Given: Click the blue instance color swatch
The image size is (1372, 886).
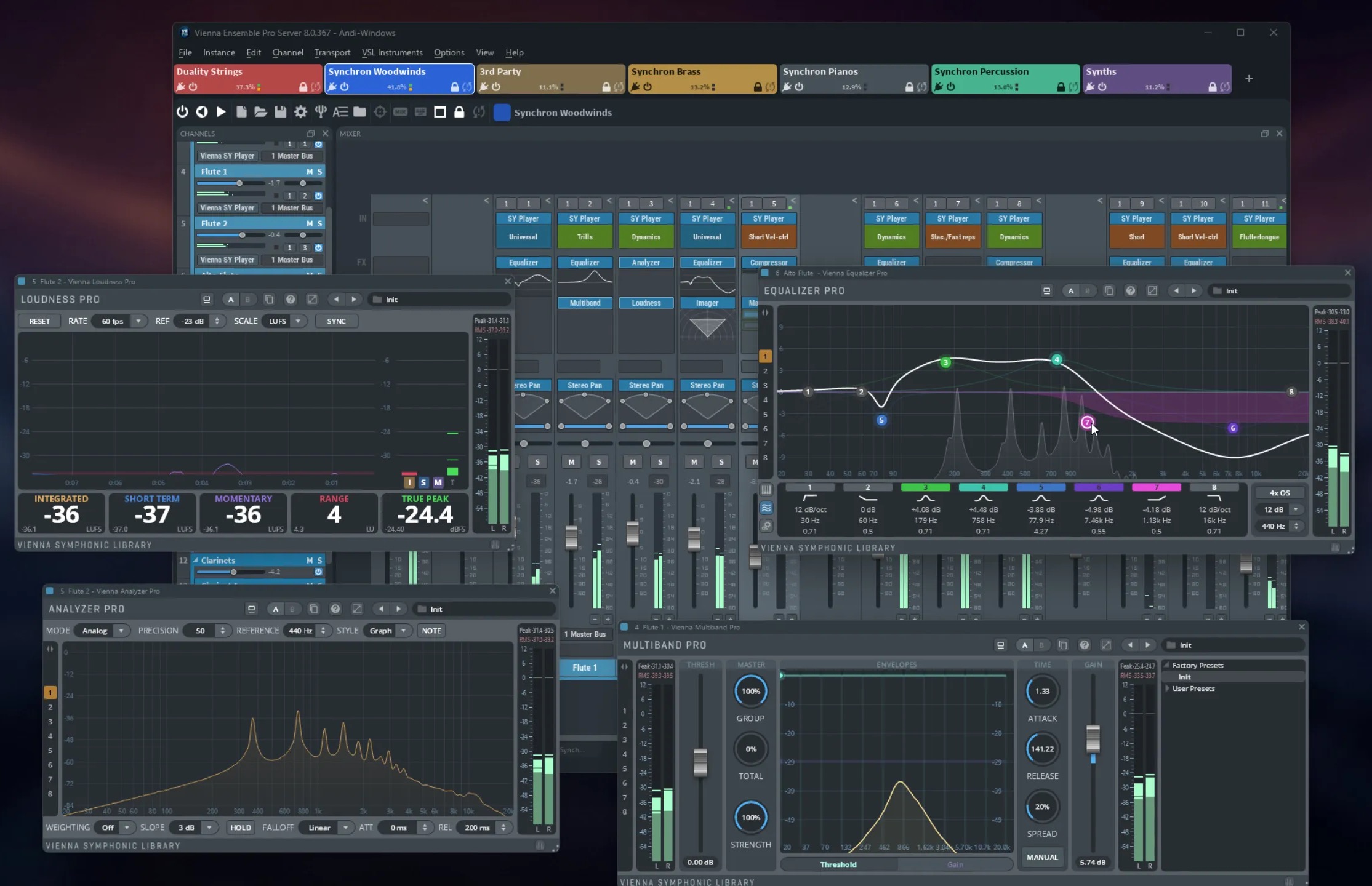Looking at the screenshot, I should click(502, 113).
